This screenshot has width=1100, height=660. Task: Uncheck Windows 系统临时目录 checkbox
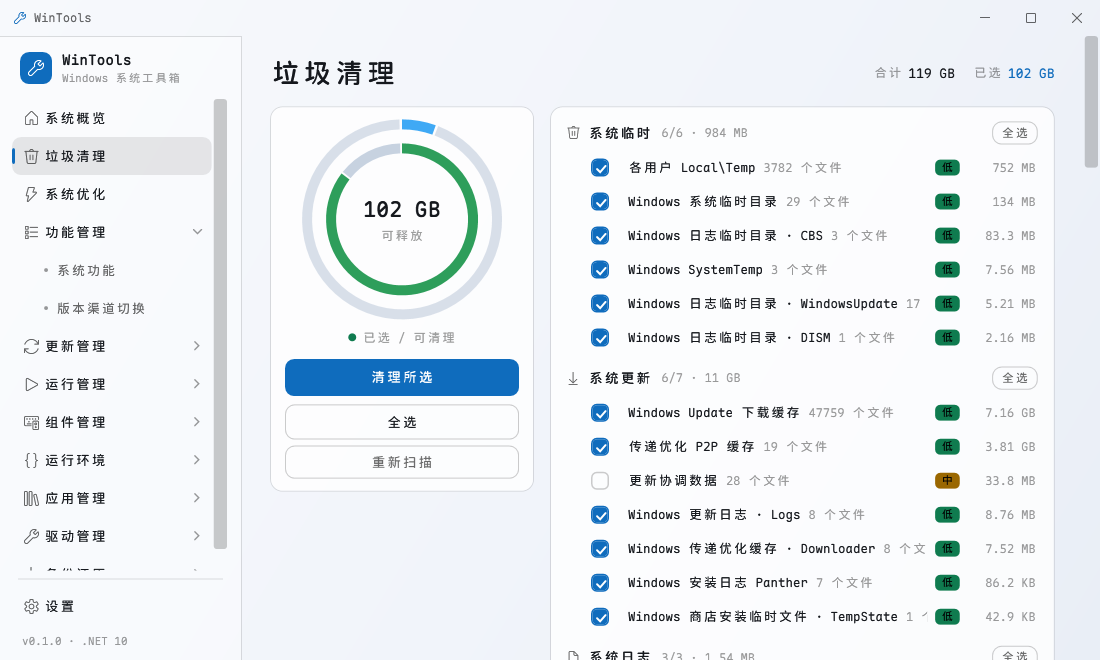pos(600,201)
